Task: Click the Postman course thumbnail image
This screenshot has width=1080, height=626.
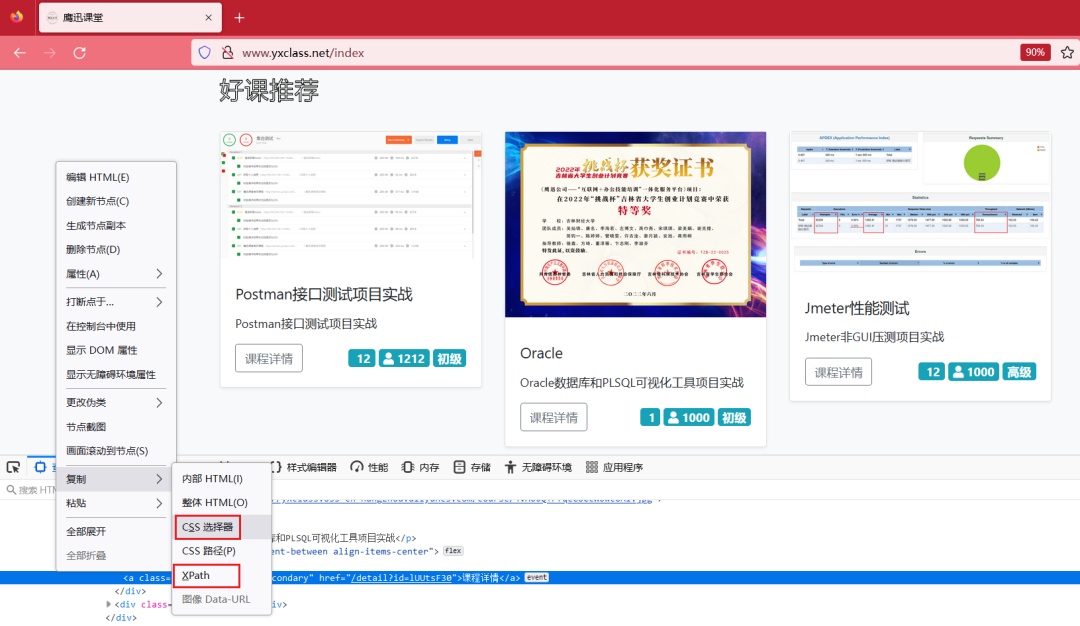Action: (x=351, y=195)
